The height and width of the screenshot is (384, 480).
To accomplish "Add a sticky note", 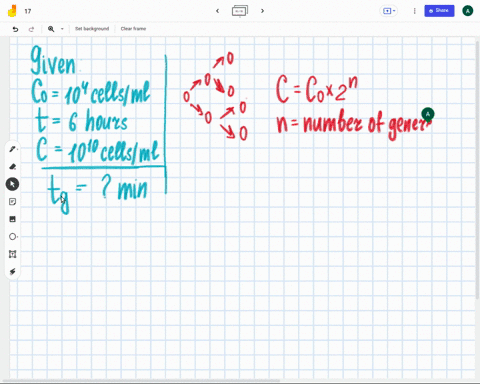I will point(12,202).
